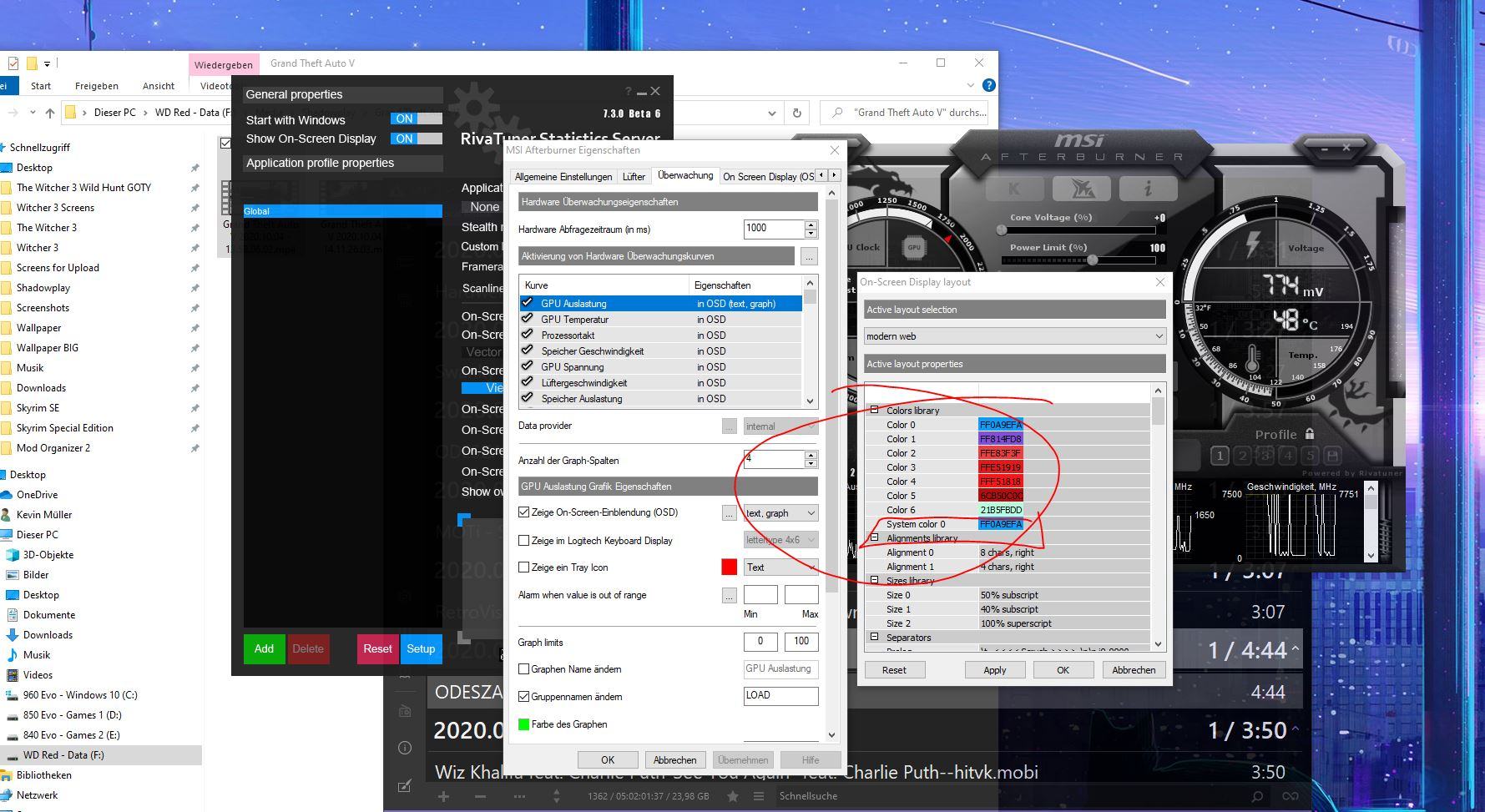Toggle Start with Windows switch in RivaTuner
This screenshot has width=1485, height=812.
[x=417, y=119]
